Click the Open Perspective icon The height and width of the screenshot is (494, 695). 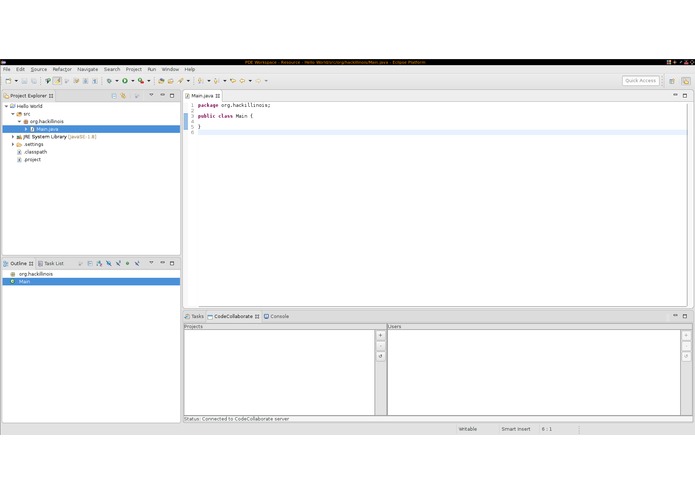tap(672, 81)
